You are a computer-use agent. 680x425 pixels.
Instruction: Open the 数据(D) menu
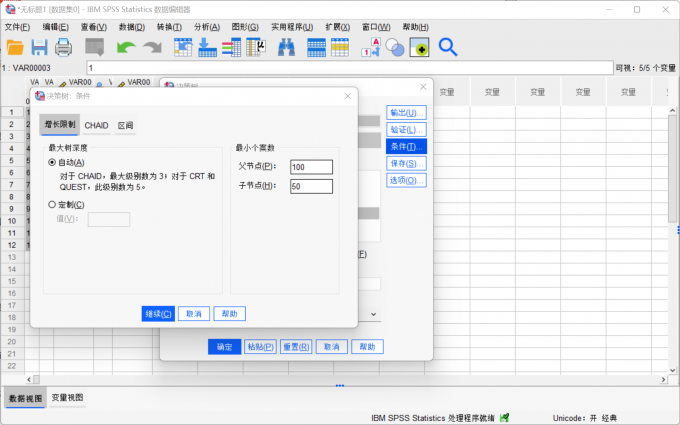(132, 27)
